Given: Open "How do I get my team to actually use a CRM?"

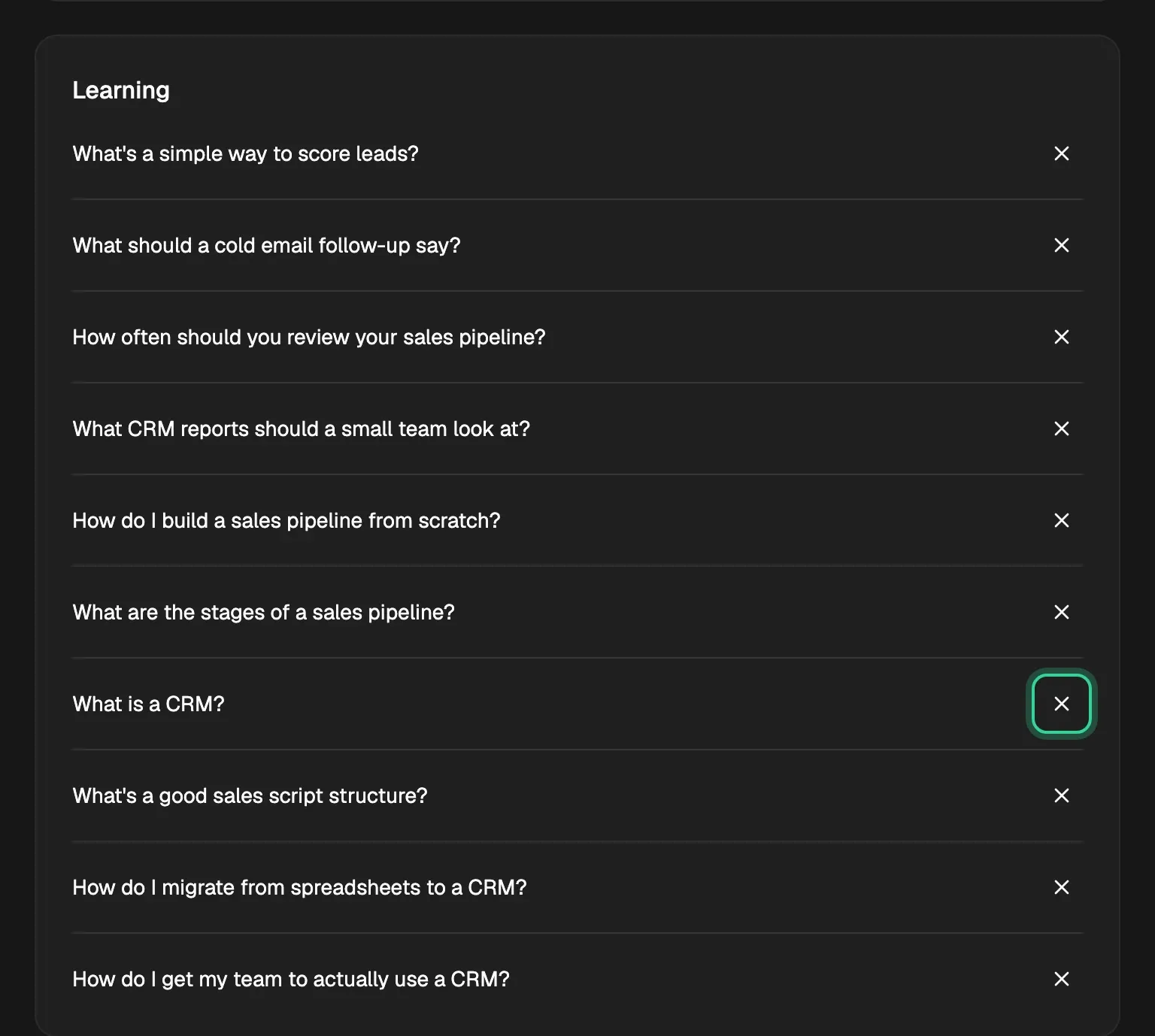Looking at the screenshot, I should coord(291,979).
